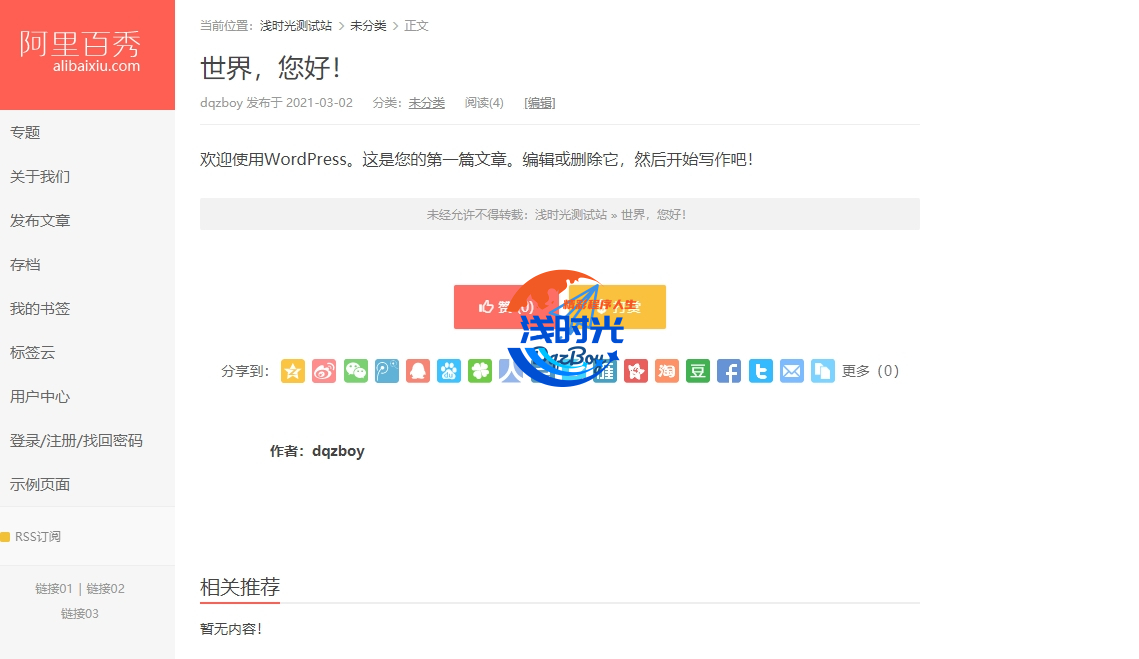
Task: Click the copy link share icon
Action: click(x=822, y=371)
